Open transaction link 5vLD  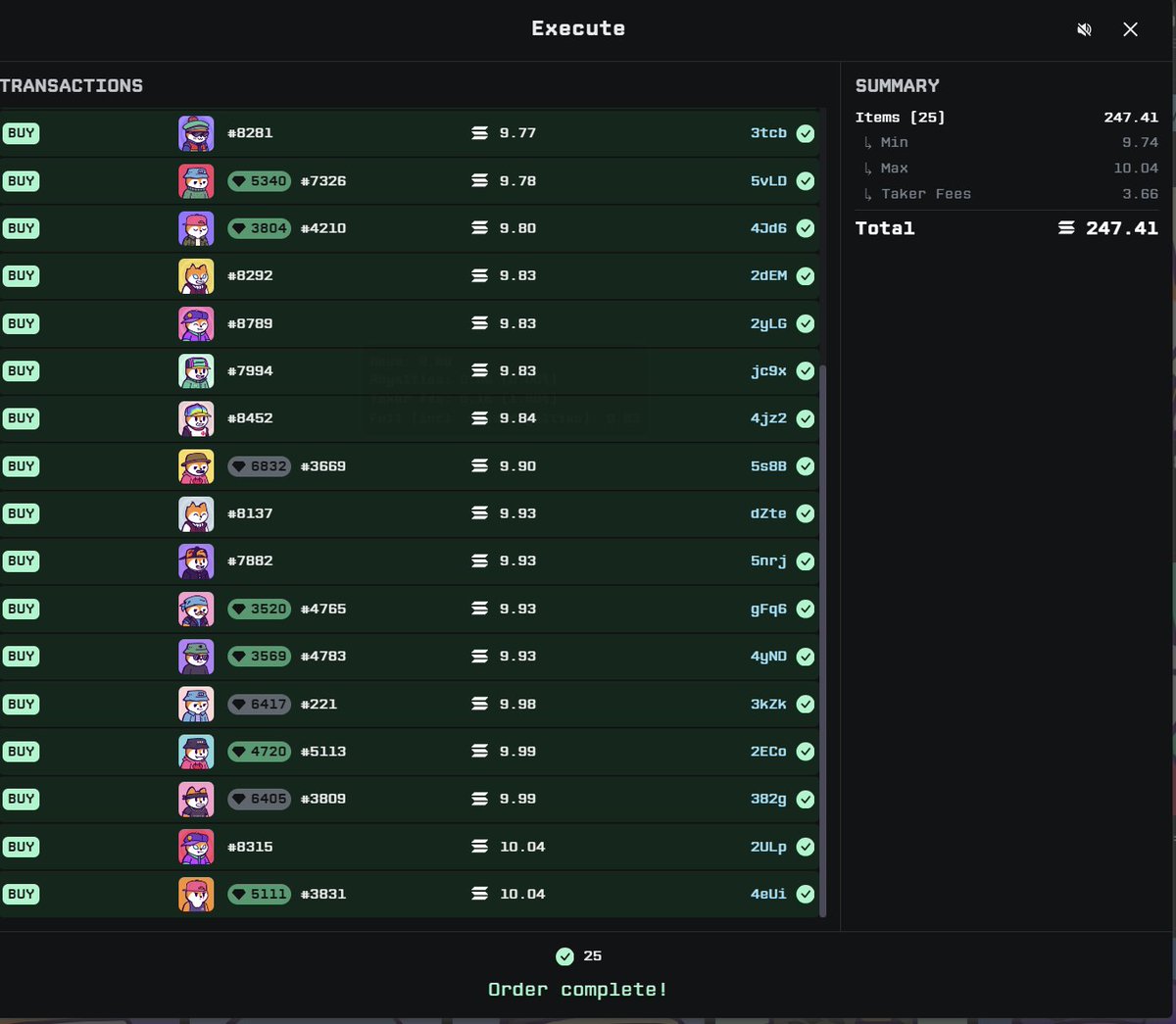pos(768,181)
